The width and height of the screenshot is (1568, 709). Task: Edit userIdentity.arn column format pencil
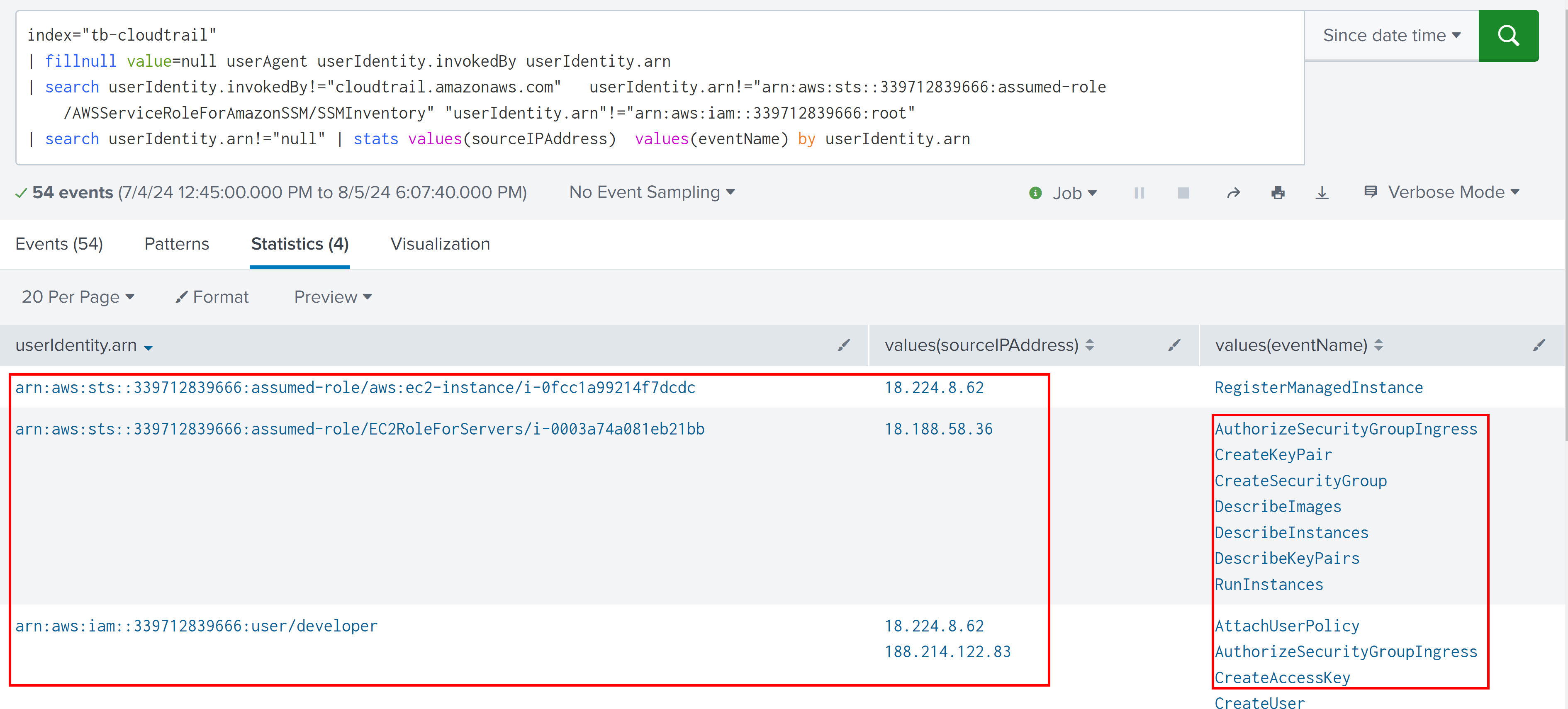[843, 345]
